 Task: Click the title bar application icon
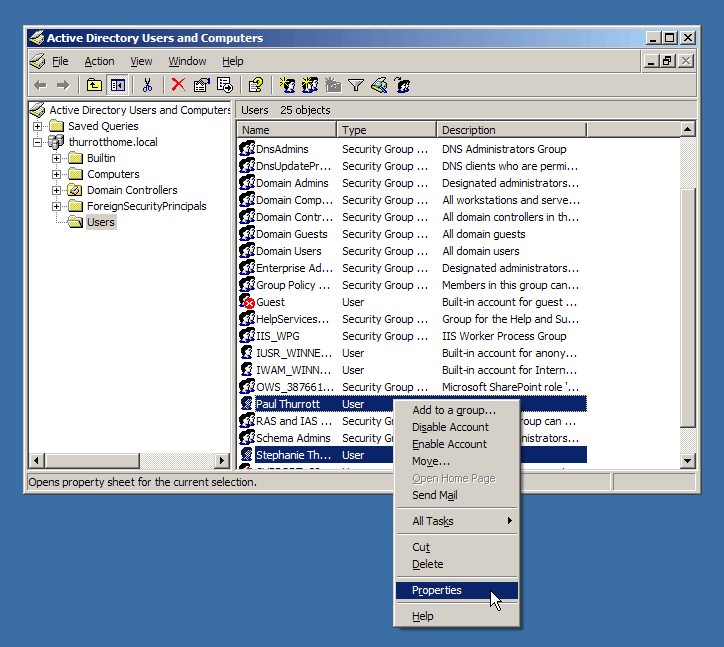(37, 38)
